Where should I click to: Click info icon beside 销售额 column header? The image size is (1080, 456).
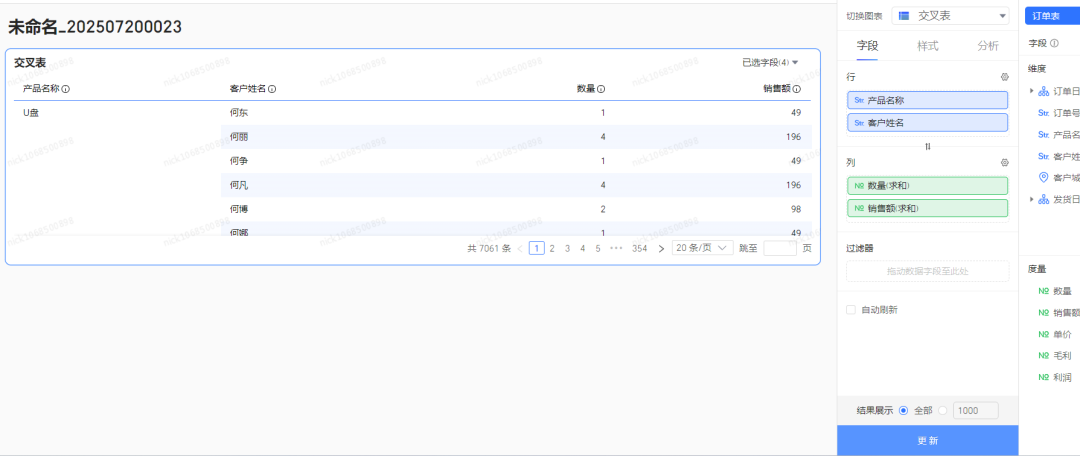797,89
